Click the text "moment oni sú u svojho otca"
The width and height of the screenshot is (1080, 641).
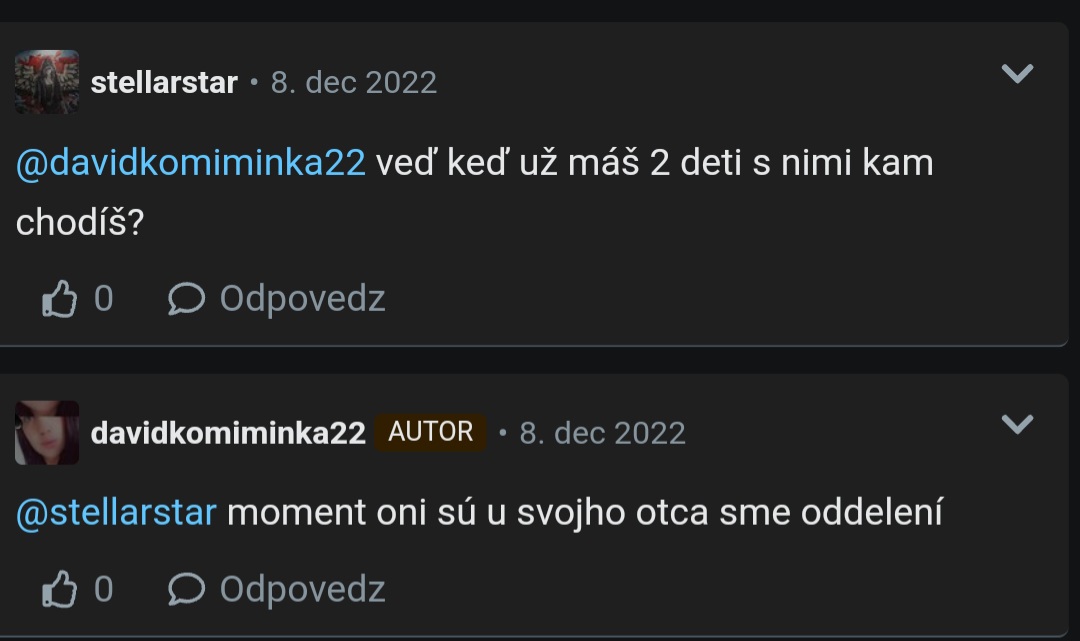tap(468, 513)
